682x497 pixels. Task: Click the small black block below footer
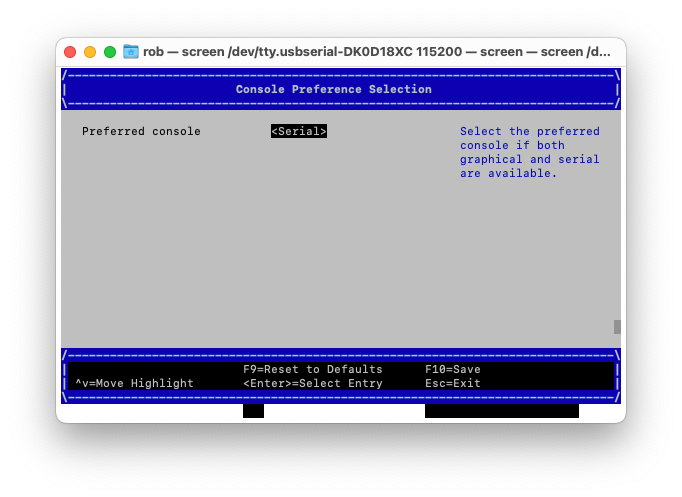coord(253,410)
